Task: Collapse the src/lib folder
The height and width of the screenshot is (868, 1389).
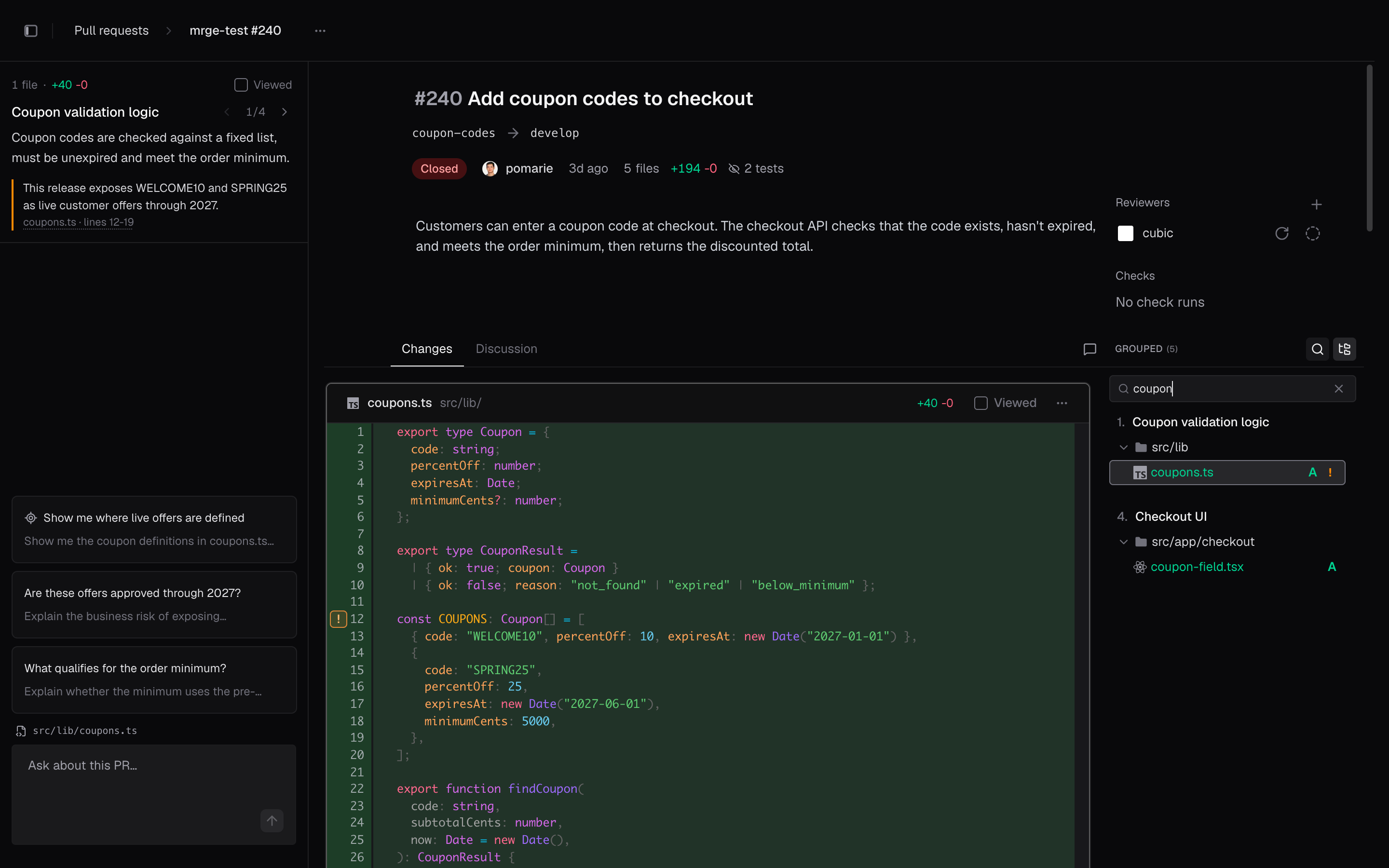Action: (1124, 447)
